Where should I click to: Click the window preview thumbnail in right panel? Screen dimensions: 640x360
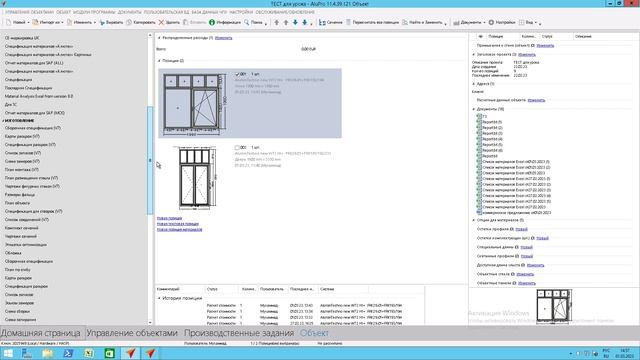553,306
